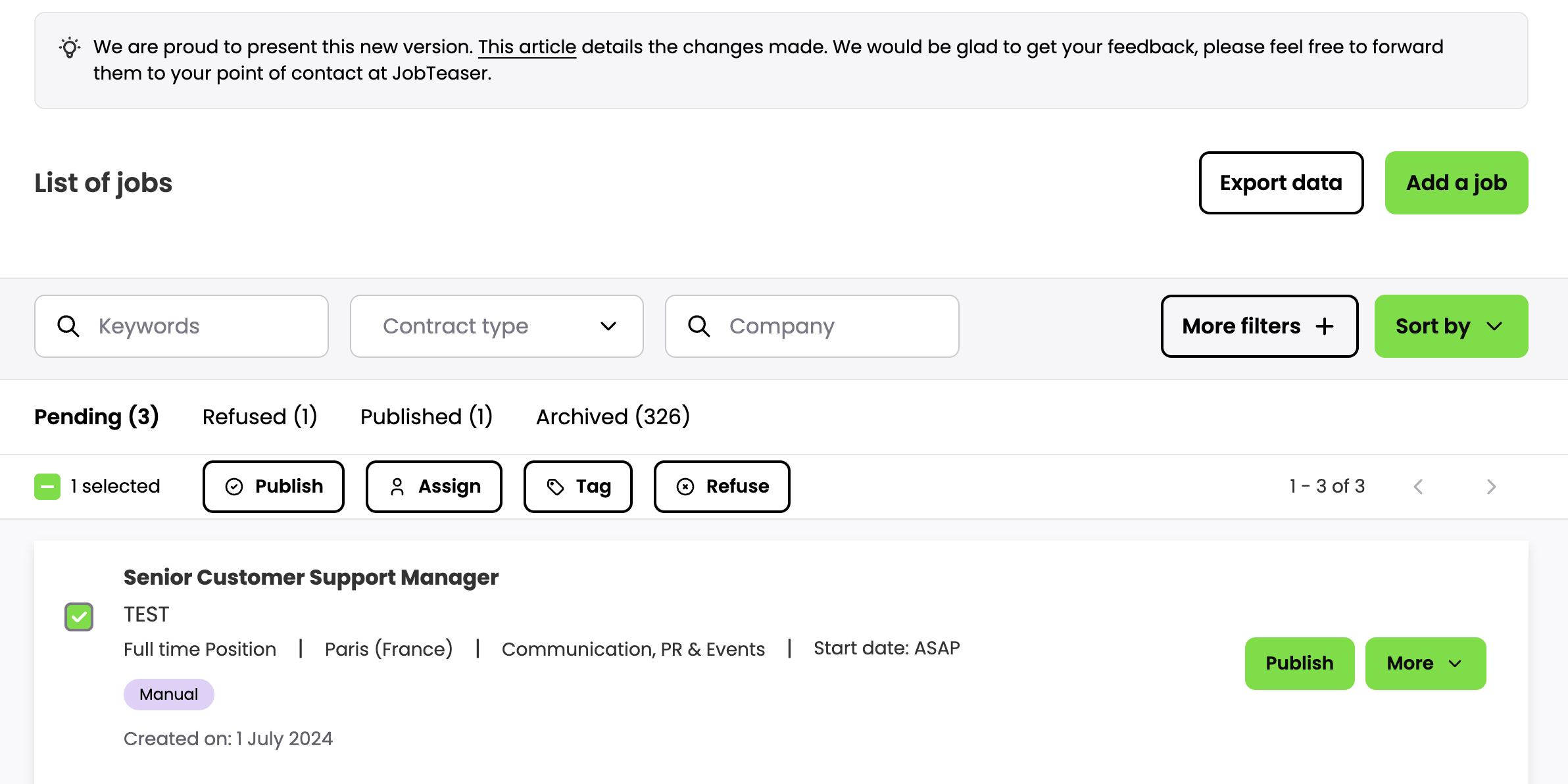
Task: Click the lightbulb icon in the announcement banner
Action: [x=70, y=48]
